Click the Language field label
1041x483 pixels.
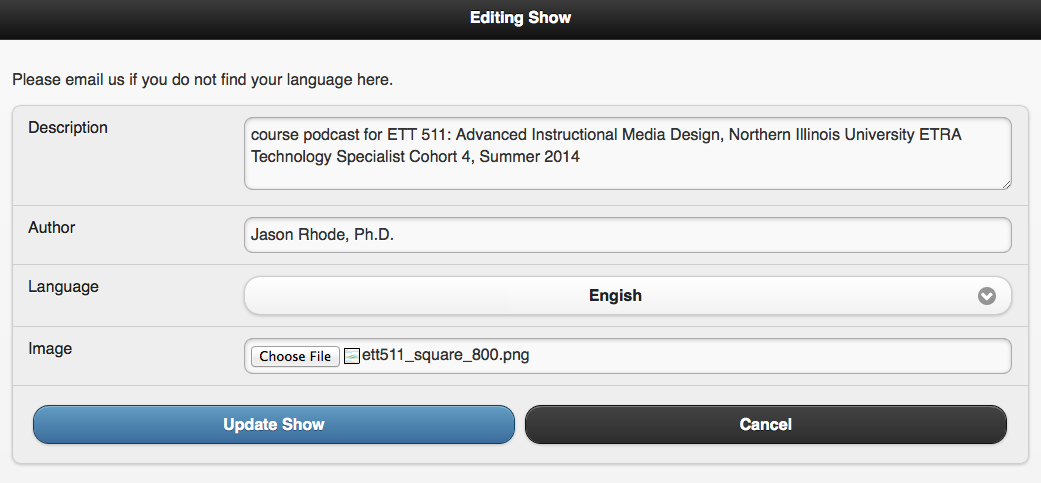point(63,287)
